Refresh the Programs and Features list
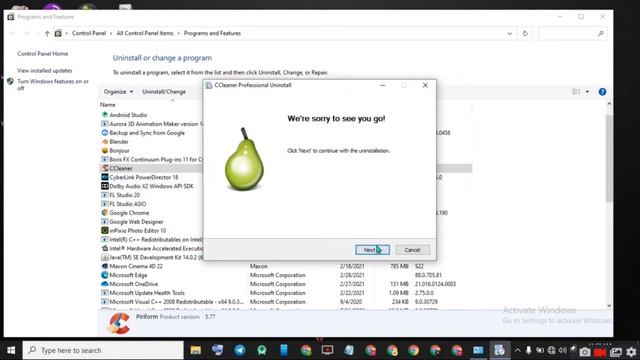The image size is (640, 360). (525, 33)
